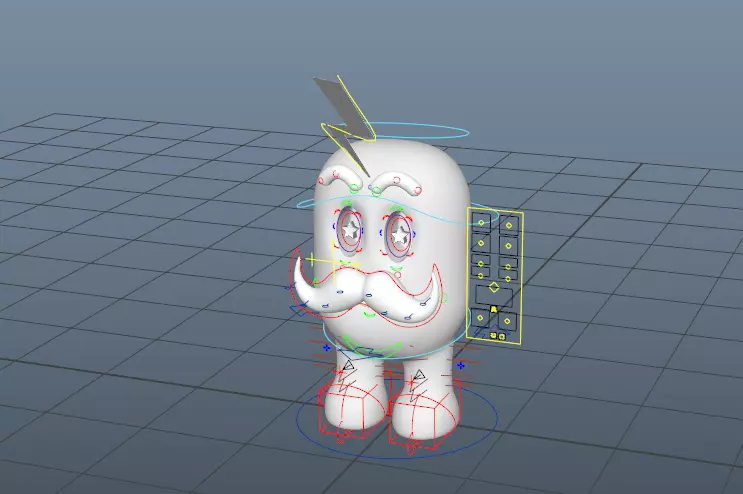Pick the black triangle control on the right leg

pyautogui.click(x=419, y=376)
